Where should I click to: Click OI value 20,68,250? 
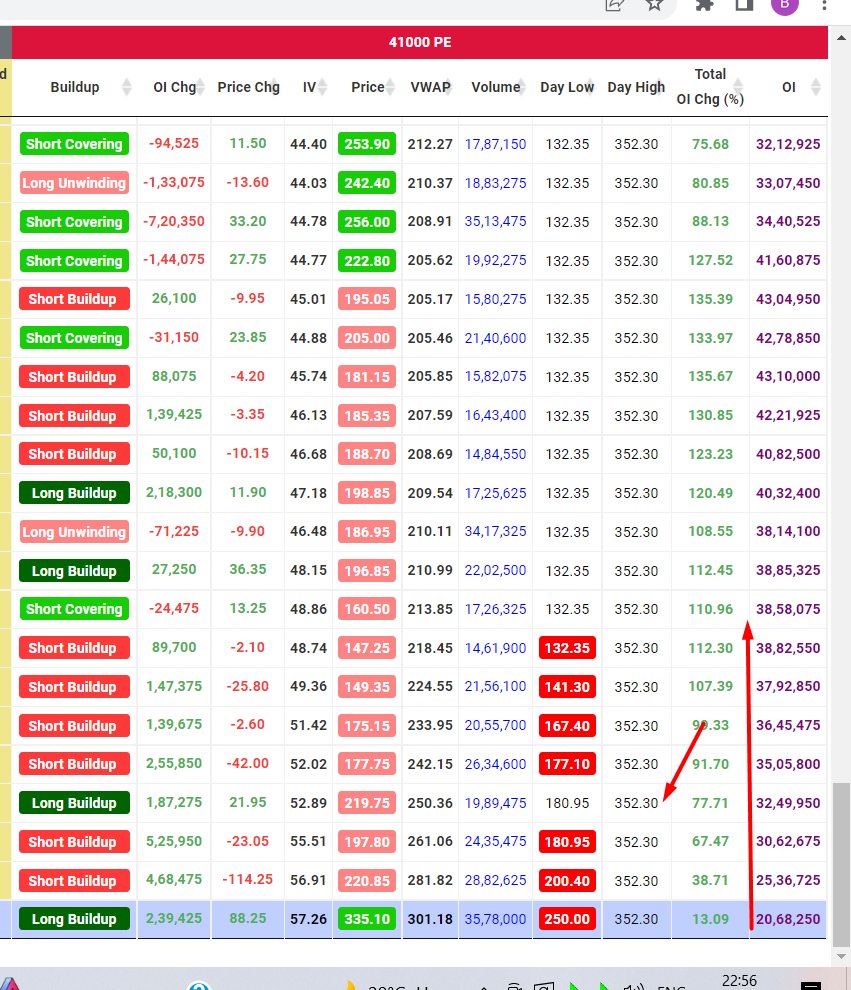(788, 919)
